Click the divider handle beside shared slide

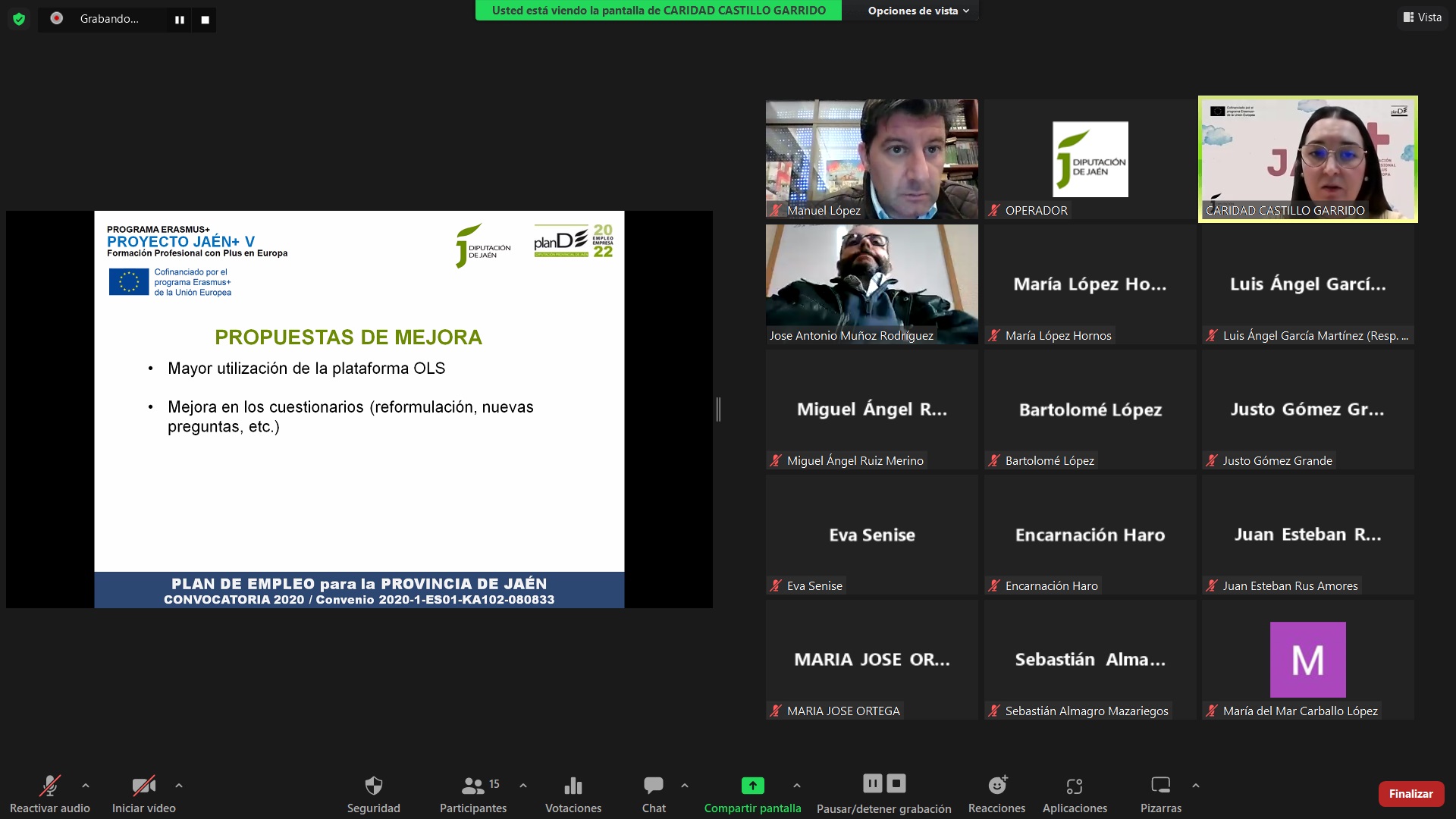tap(718, 409)
